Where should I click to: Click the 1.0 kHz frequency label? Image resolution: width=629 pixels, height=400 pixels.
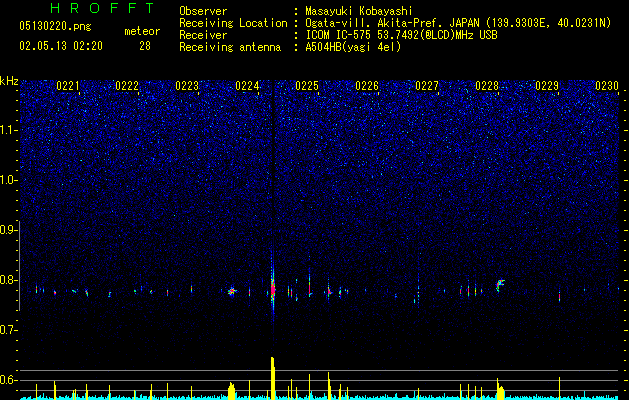pos(9,180)
